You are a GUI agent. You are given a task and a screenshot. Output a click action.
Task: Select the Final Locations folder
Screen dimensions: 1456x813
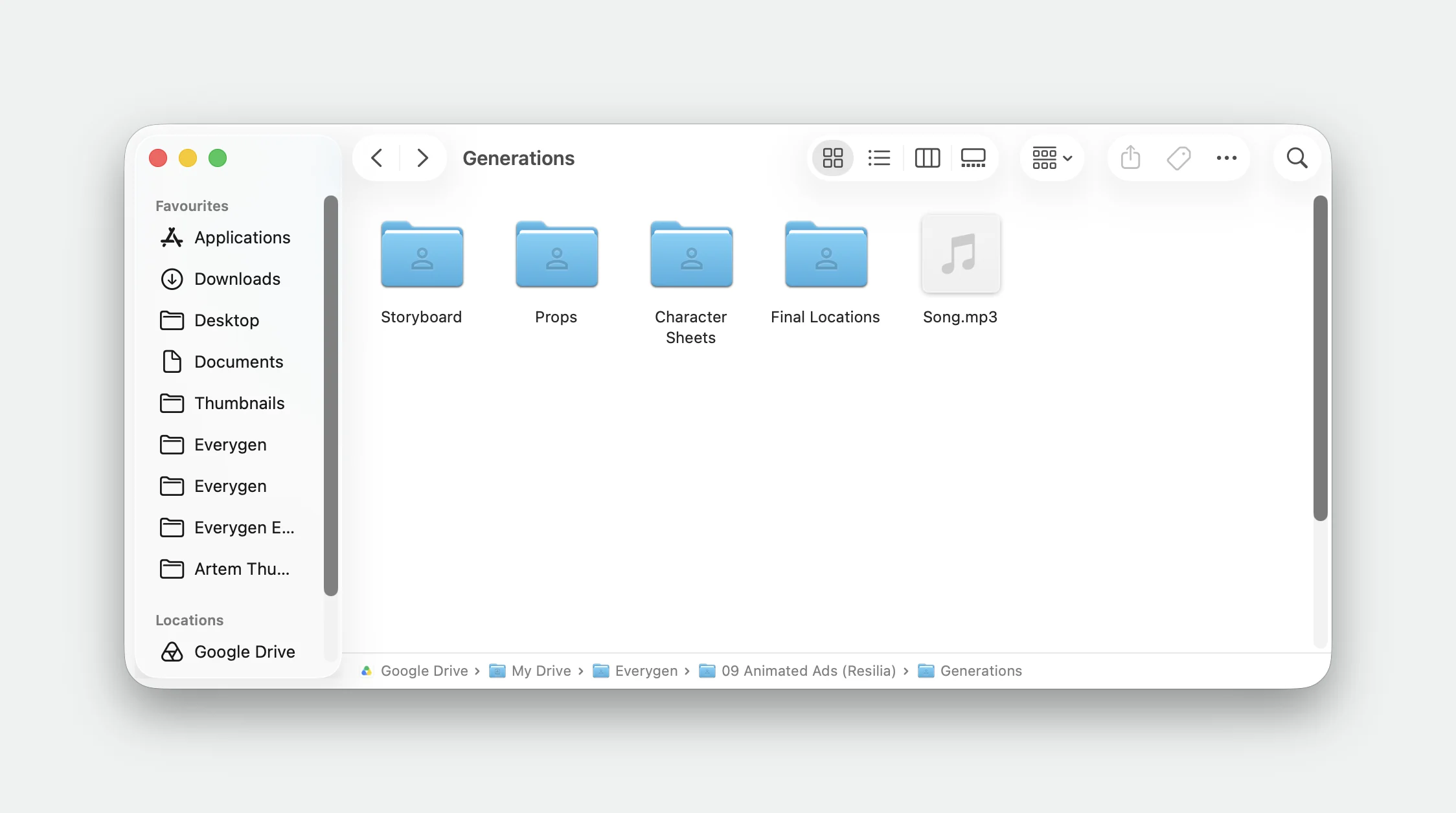click(x=826, y=254)
